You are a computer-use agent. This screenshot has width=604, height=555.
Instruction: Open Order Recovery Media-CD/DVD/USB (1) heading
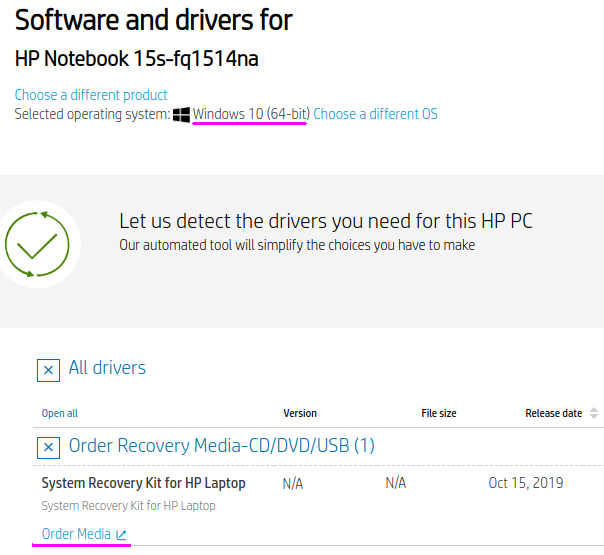pyautogui.click(x=221, y=446)
